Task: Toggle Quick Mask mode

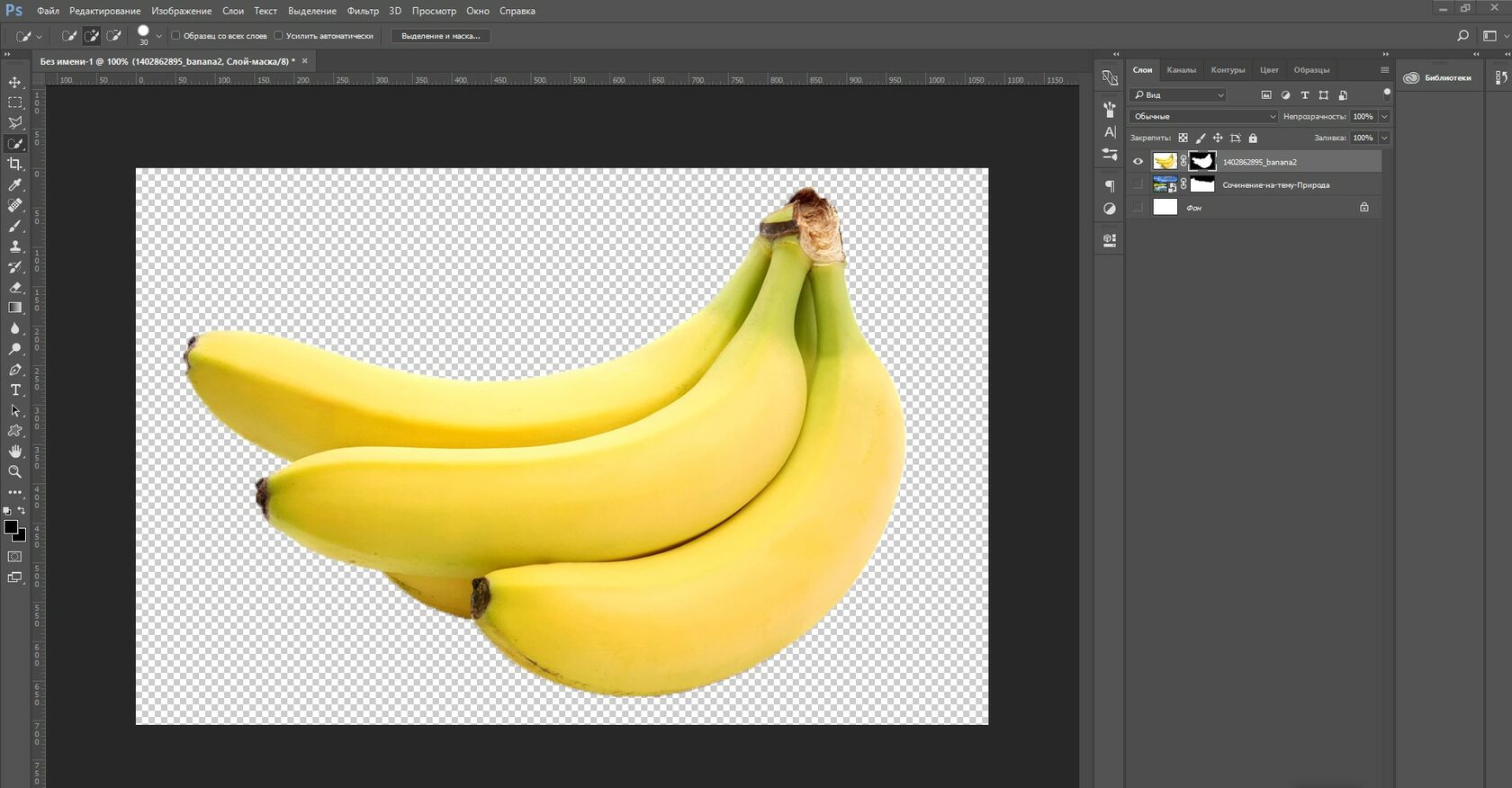Action: pos(15,557)
